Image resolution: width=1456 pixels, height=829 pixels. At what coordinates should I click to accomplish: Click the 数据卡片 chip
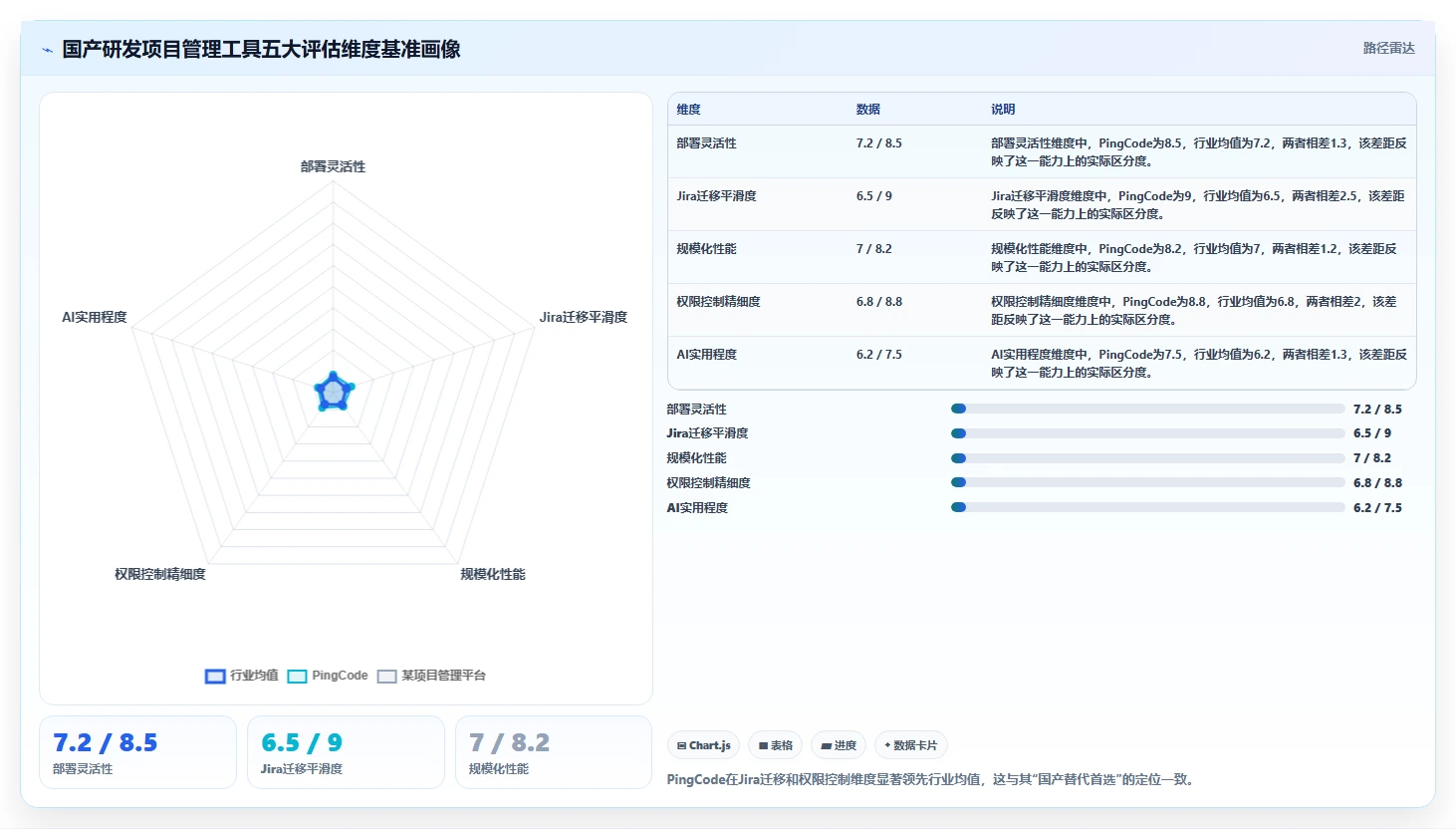[911, 745]
